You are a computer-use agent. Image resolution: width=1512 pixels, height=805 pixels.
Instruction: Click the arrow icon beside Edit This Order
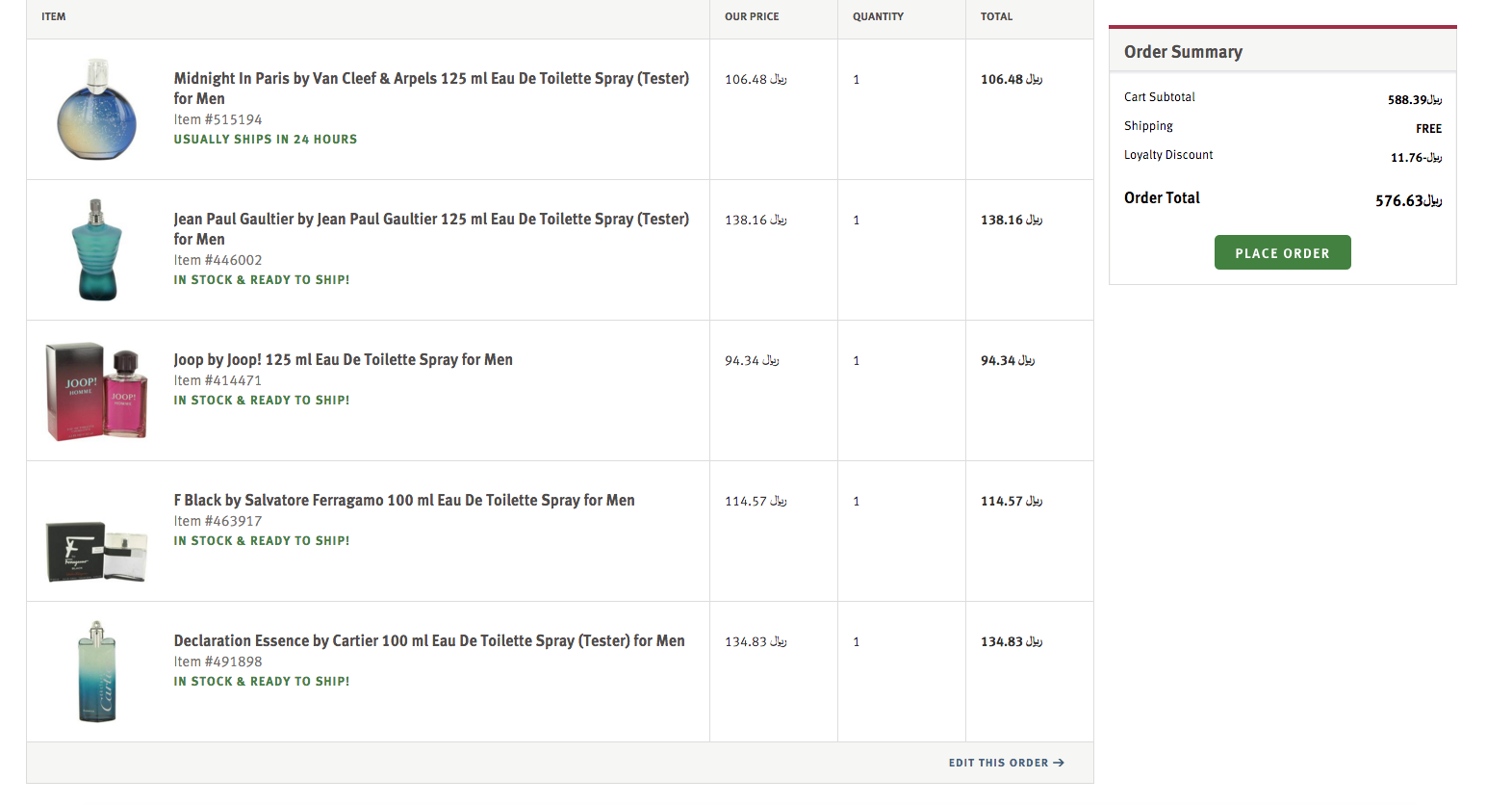point(1059,763)
